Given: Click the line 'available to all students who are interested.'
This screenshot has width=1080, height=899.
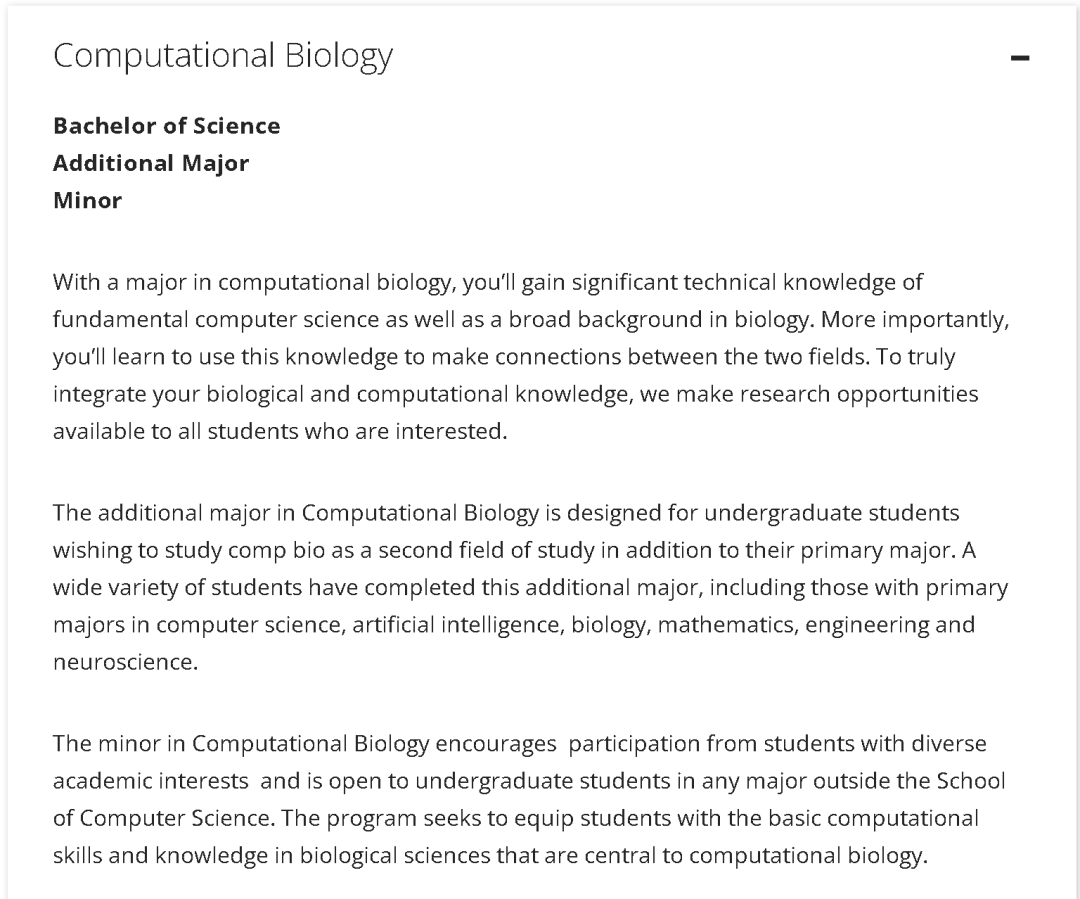Looking at the screenshot, I should coord(280,431).
